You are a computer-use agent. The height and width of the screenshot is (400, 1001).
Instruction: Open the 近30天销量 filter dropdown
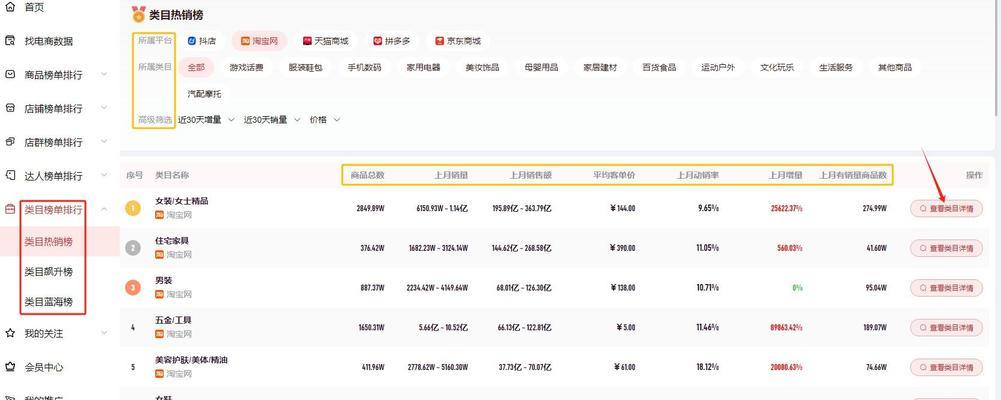click(272, 119)
